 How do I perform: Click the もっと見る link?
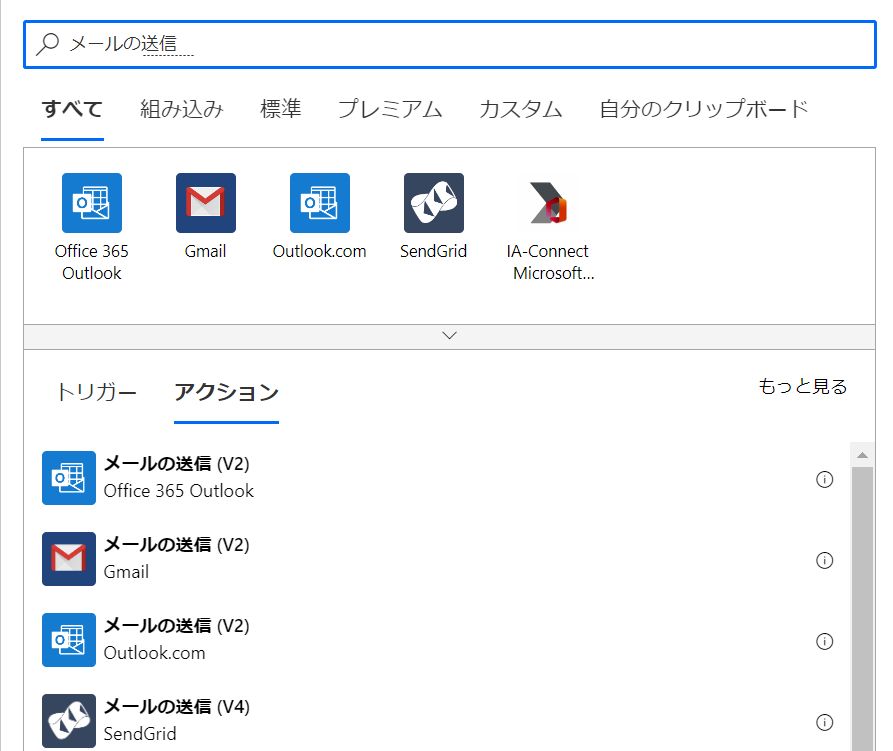point(802,386)
